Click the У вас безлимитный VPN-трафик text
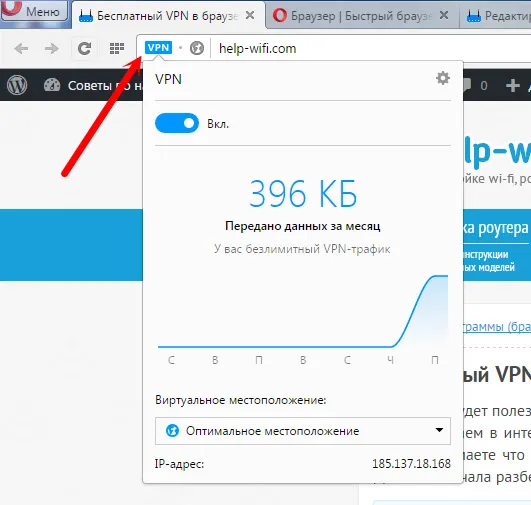This screenshot has height=505, width=531. [302, 249]
